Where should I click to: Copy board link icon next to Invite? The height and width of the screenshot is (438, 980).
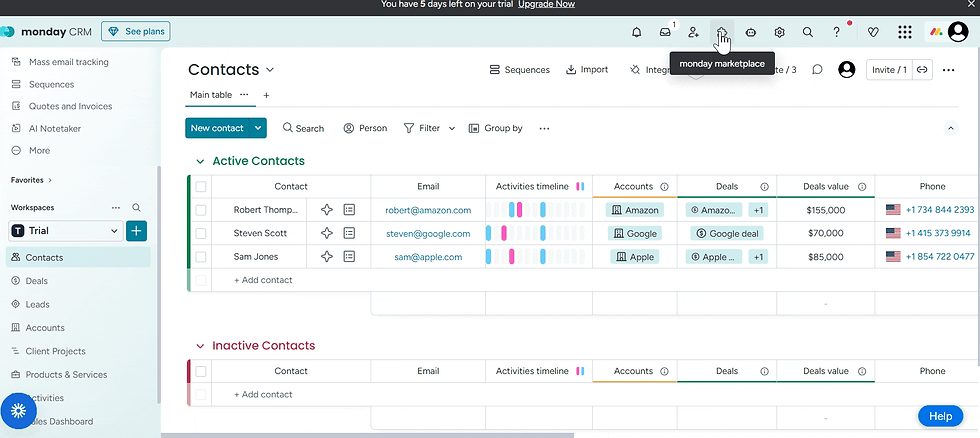point(922,70)
